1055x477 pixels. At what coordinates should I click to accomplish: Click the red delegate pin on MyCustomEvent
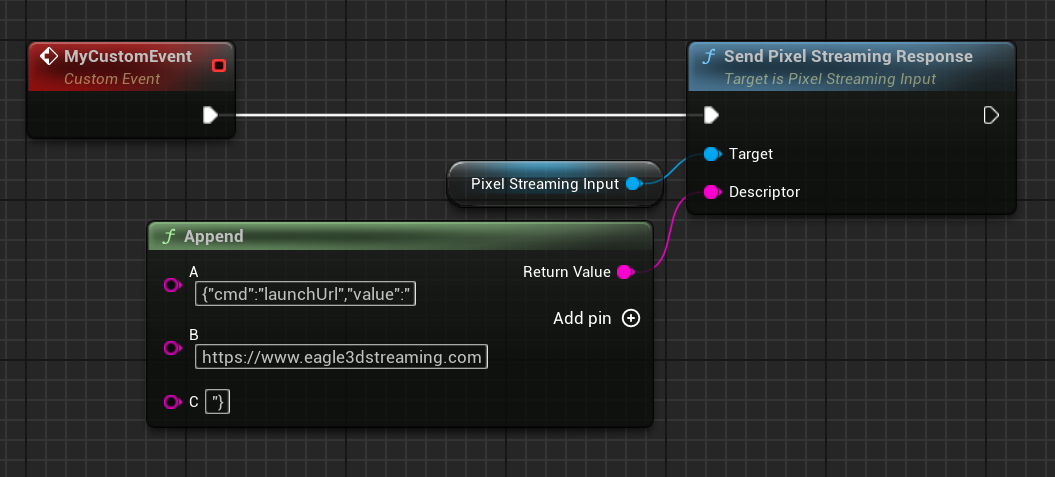pyautogui.click(x=219, y=66)
